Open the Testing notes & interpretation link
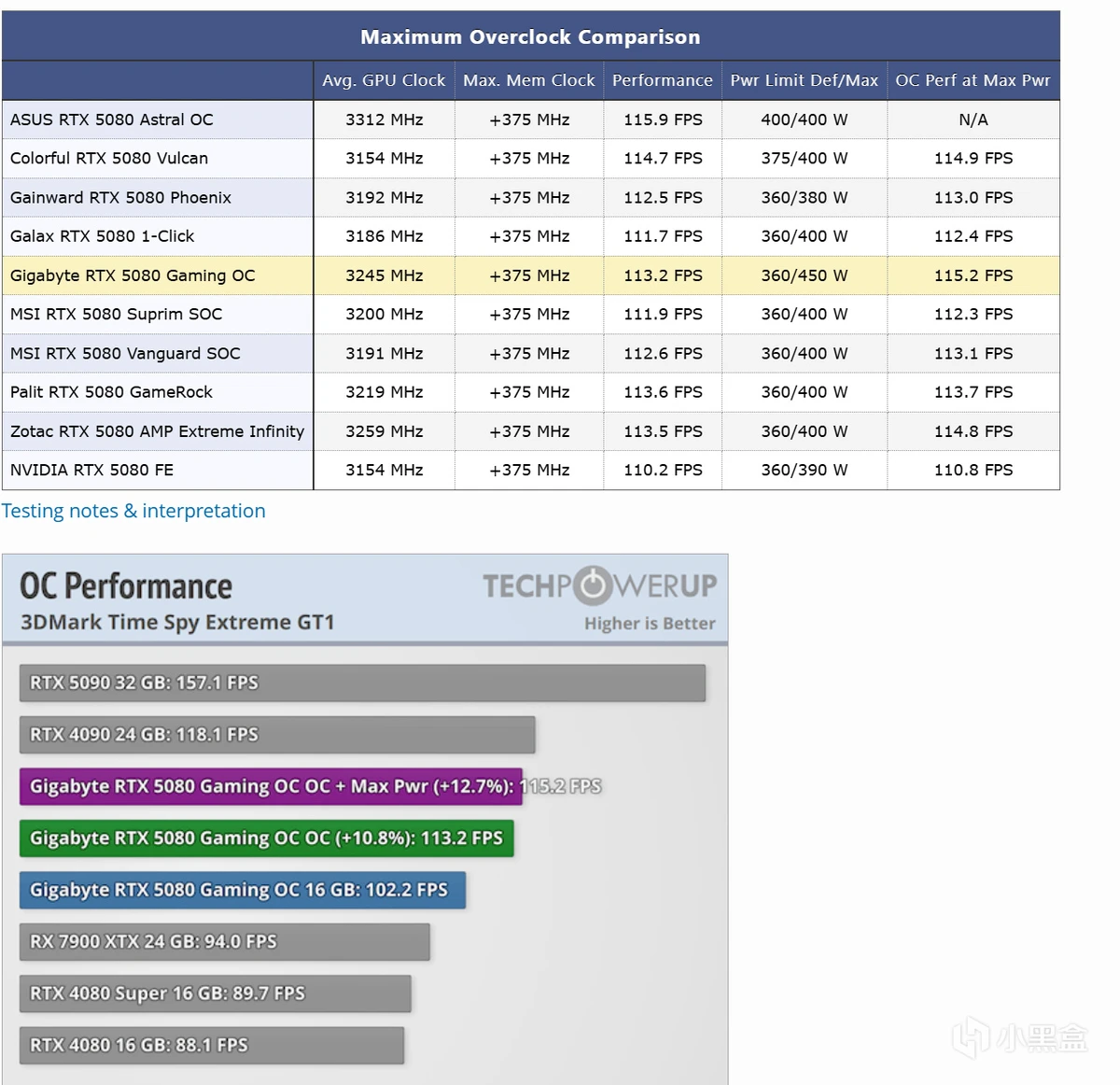This screenshot has height=1085, width=1120. tap(133, 511)
